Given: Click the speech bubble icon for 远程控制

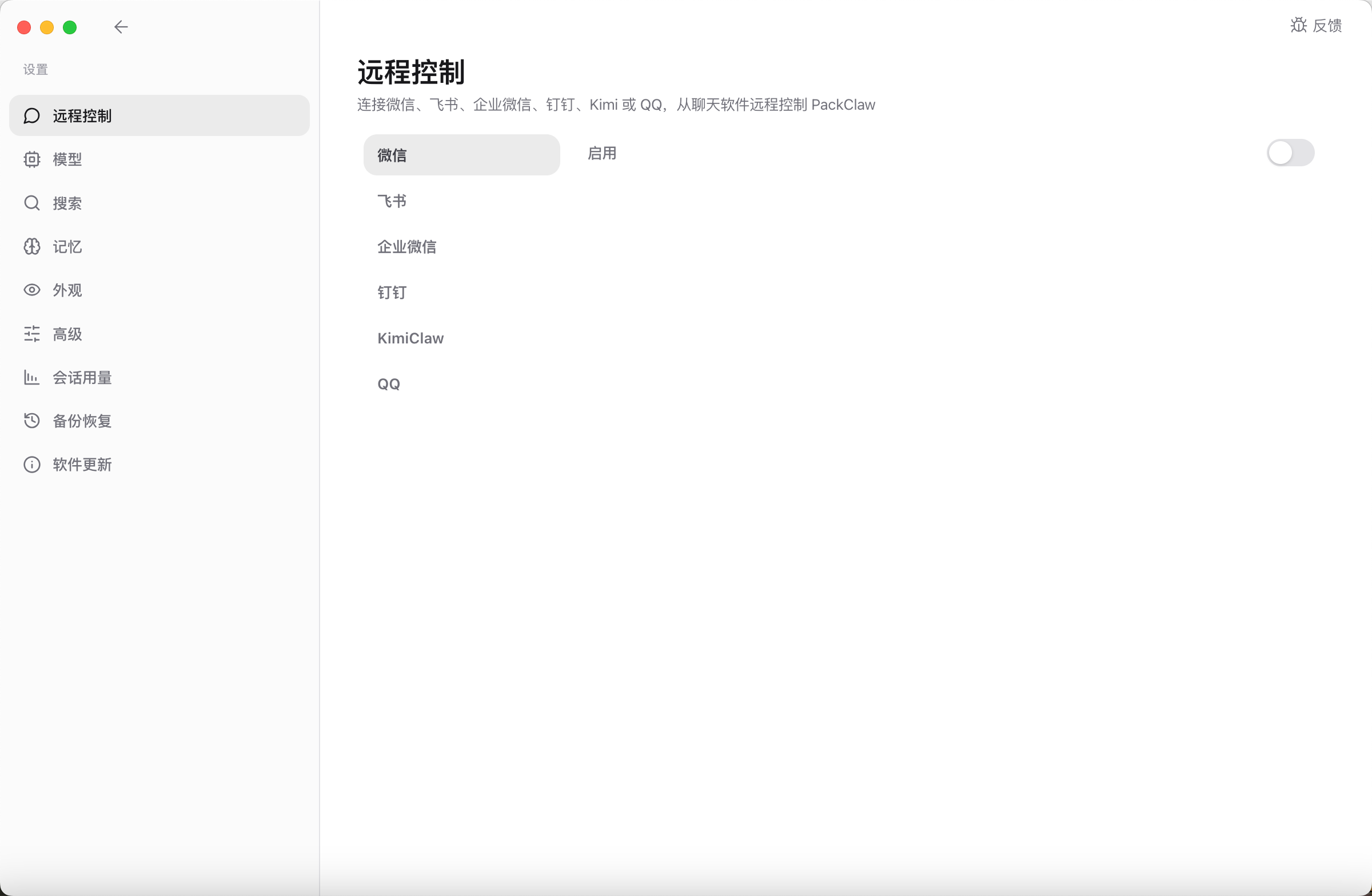Looking at the screenshot, I should [x=31, y=116].
